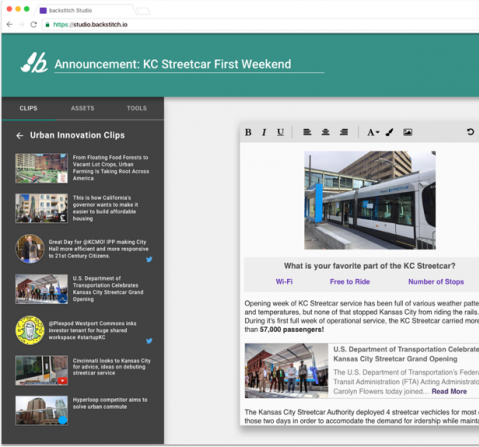Click 'U.S. Department of Transportation' sidebar clip title
The width and height of the screenshot is (479, 447).
(108, 289)
